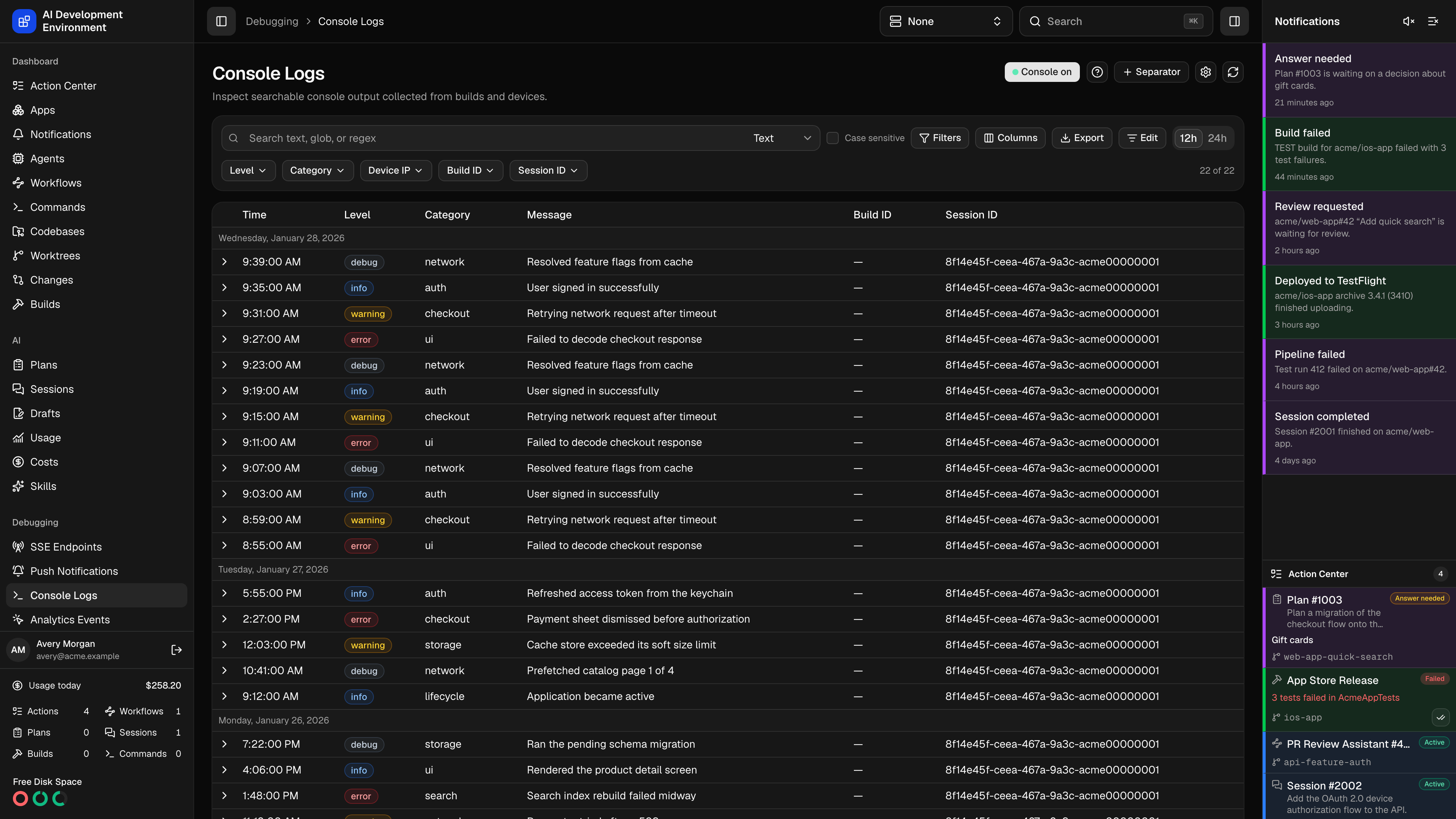Open Skills in the sidebar
This screenshot has width=1456, height=819.
coord(97,486)
